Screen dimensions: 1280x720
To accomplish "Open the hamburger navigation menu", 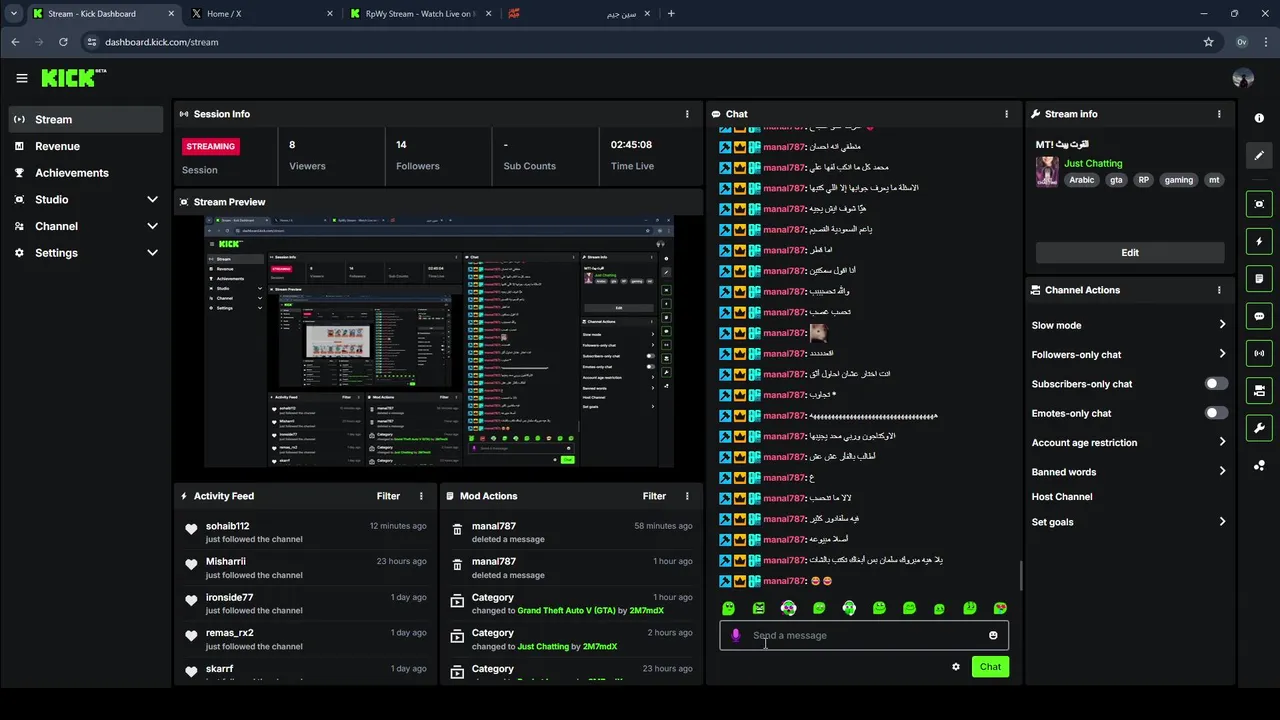I will 22,78.
